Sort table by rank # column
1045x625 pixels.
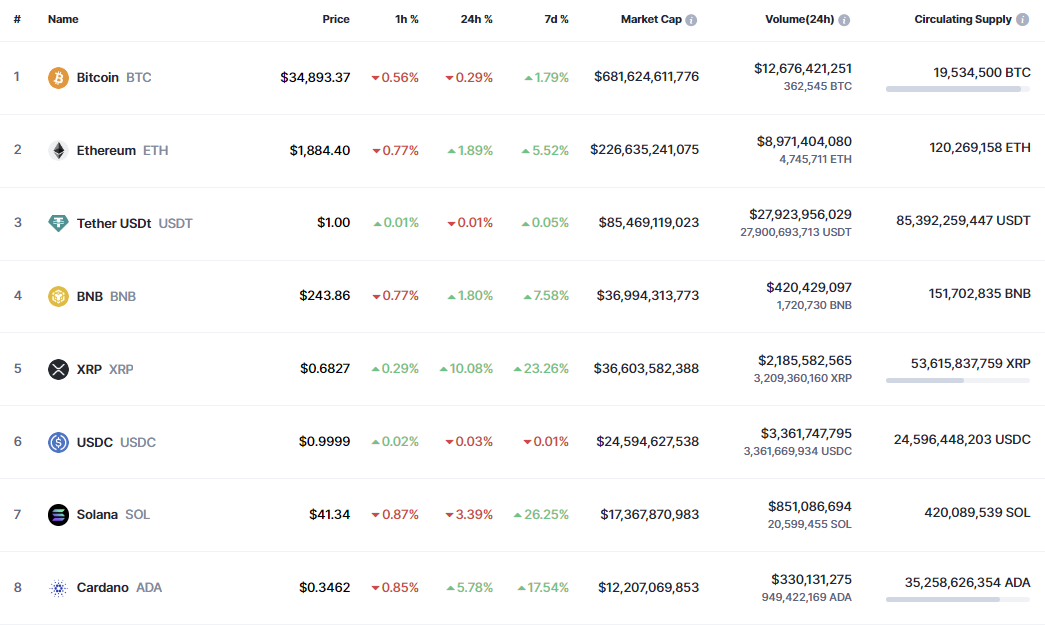click(x=17, y=19)
